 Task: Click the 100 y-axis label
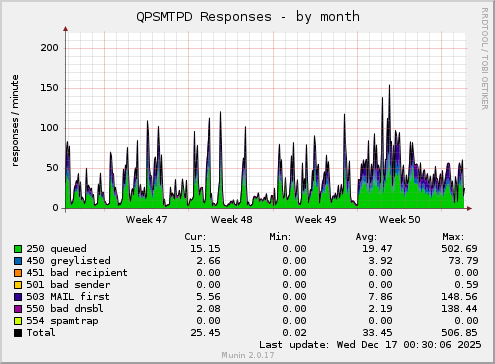click(x=50, y=128)
